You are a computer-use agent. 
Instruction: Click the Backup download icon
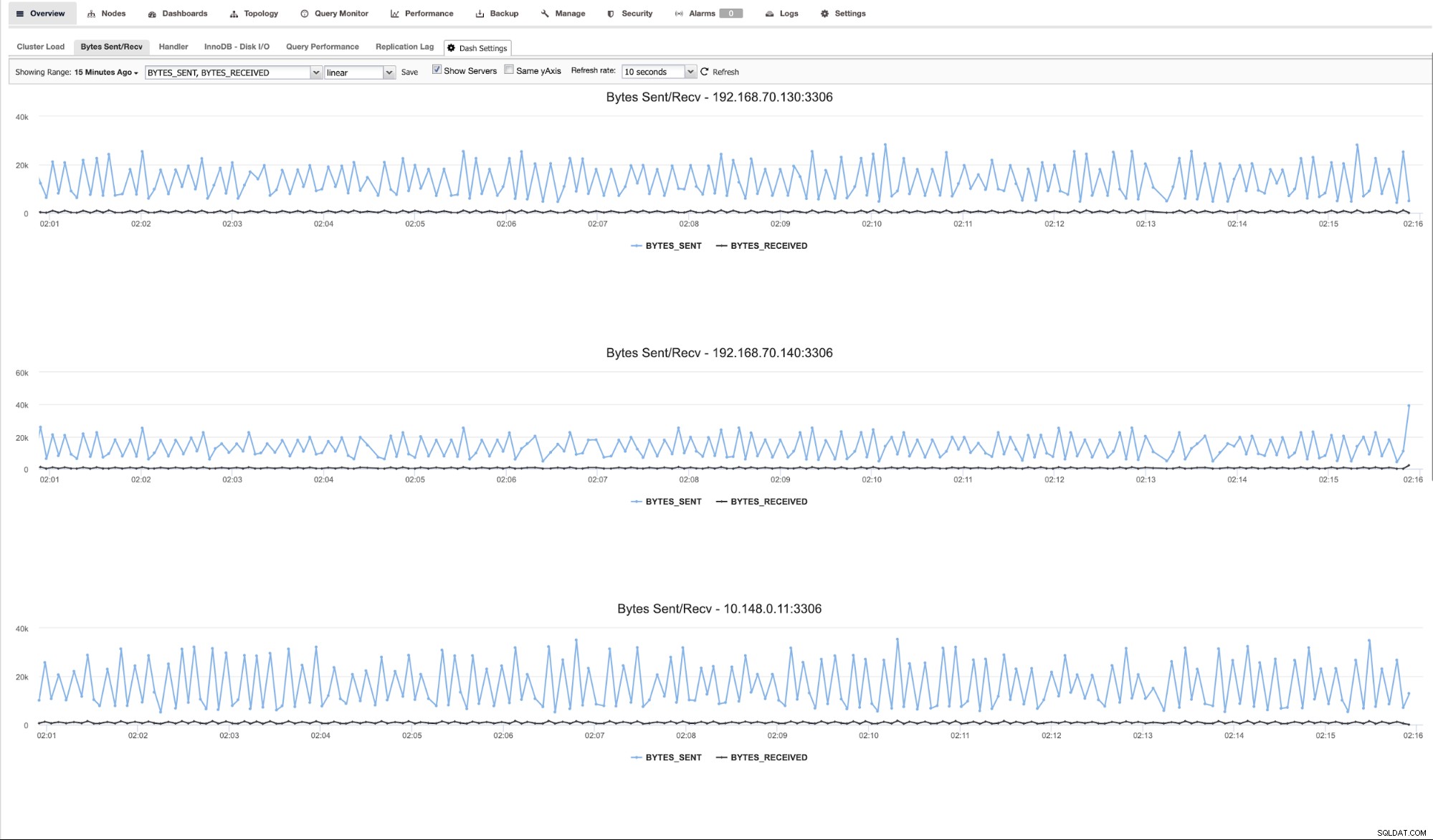(480, 14)
